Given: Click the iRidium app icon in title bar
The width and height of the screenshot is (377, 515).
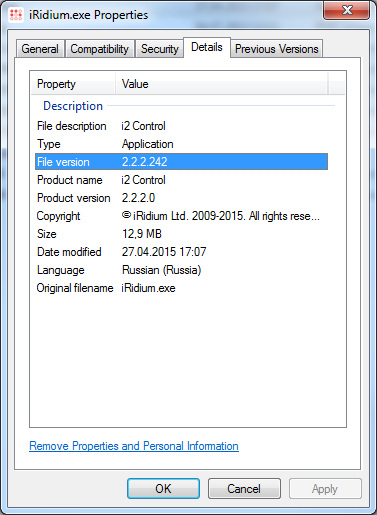Looking at the screenshot, I should point(16,15).
